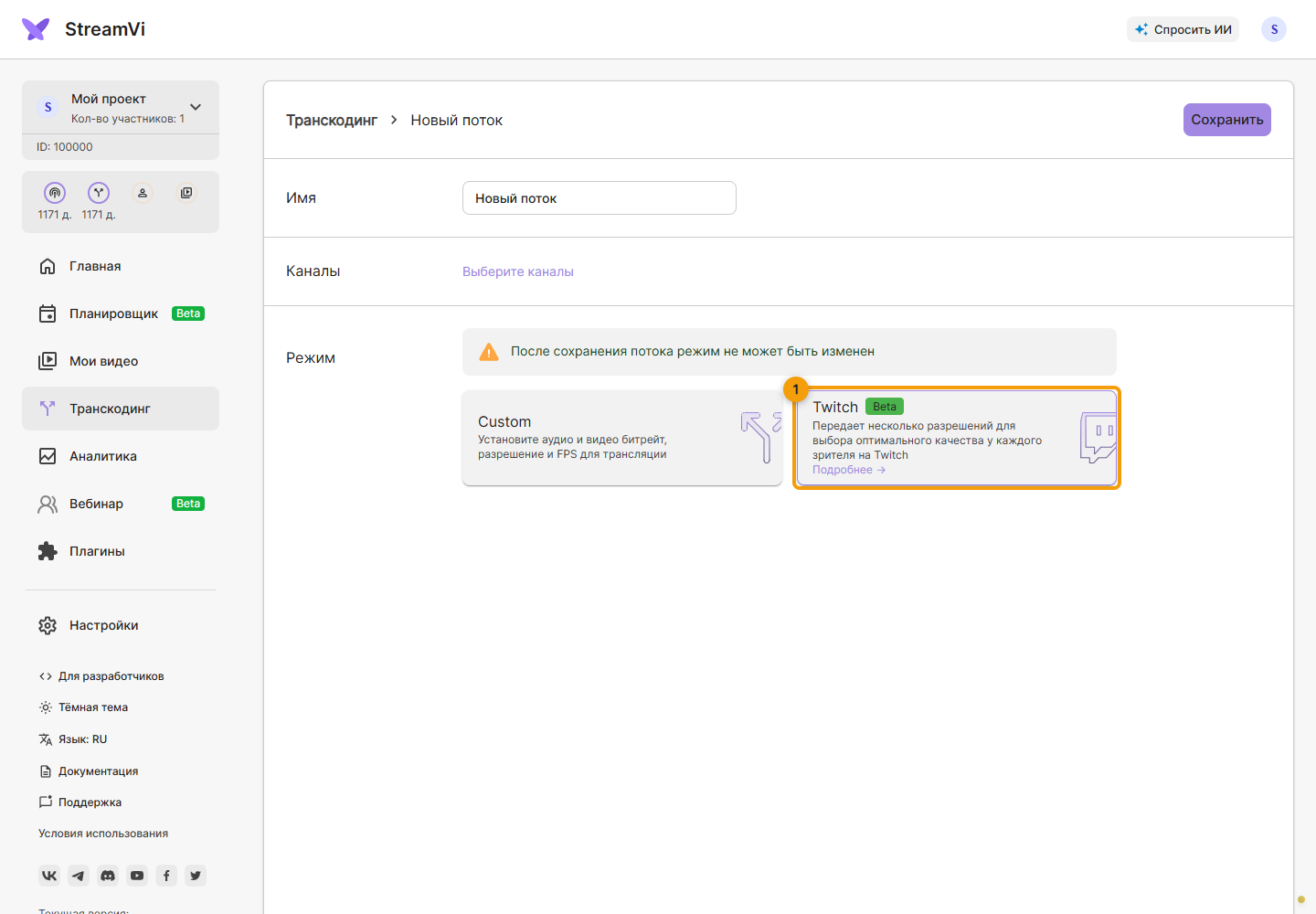This screenshot has width=1316, height=914.
Task: Open Мои видео in the sidebar
Action: (121, 361)
